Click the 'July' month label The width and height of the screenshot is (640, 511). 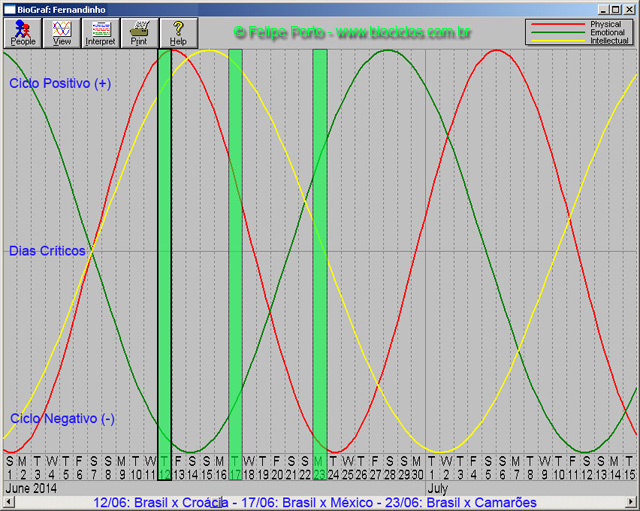(438, 488)
